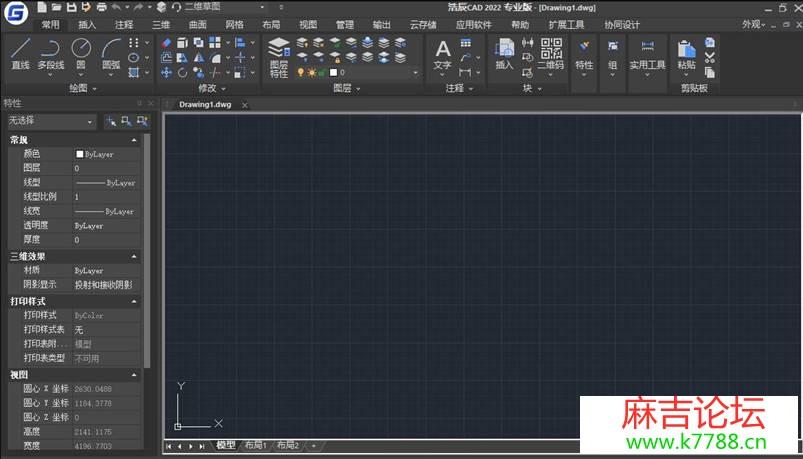Click the ellipse tool icon in 绘图 group

(134, 57)
